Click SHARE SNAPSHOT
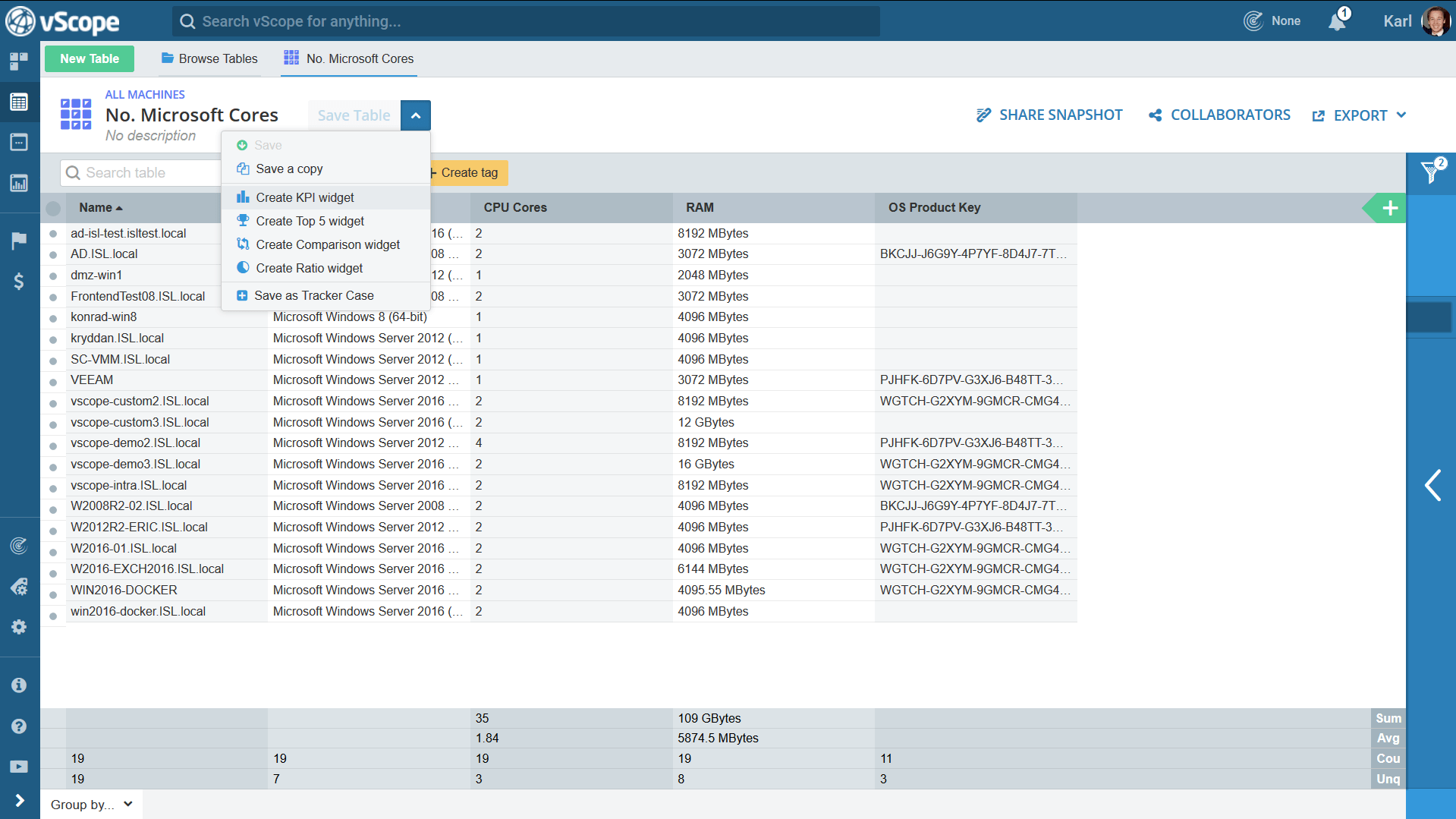Image resolution: width=1456 pixels, height=819 pixels. pyautogui.click(x=1049, y=115)
